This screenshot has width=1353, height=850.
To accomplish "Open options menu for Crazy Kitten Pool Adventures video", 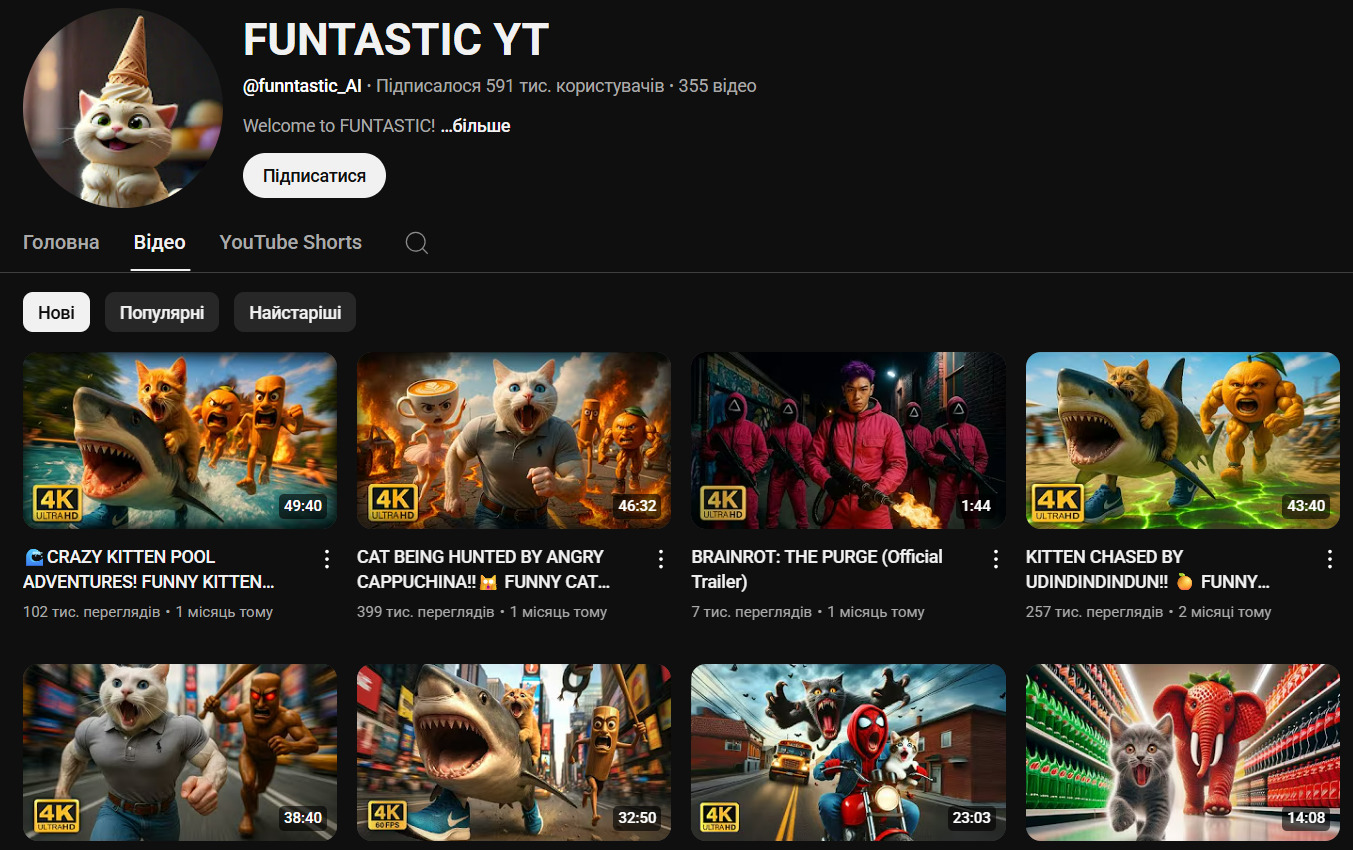I will (x=327, y=559).
